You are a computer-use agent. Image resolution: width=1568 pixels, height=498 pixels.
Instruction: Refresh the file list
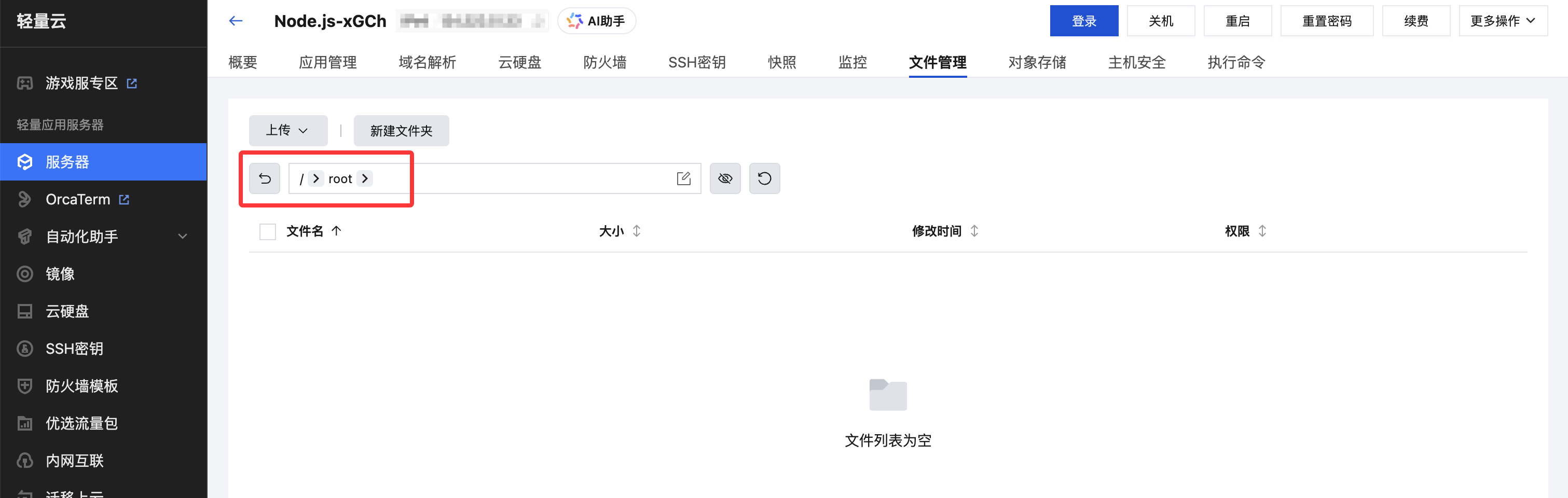point(764,178)
